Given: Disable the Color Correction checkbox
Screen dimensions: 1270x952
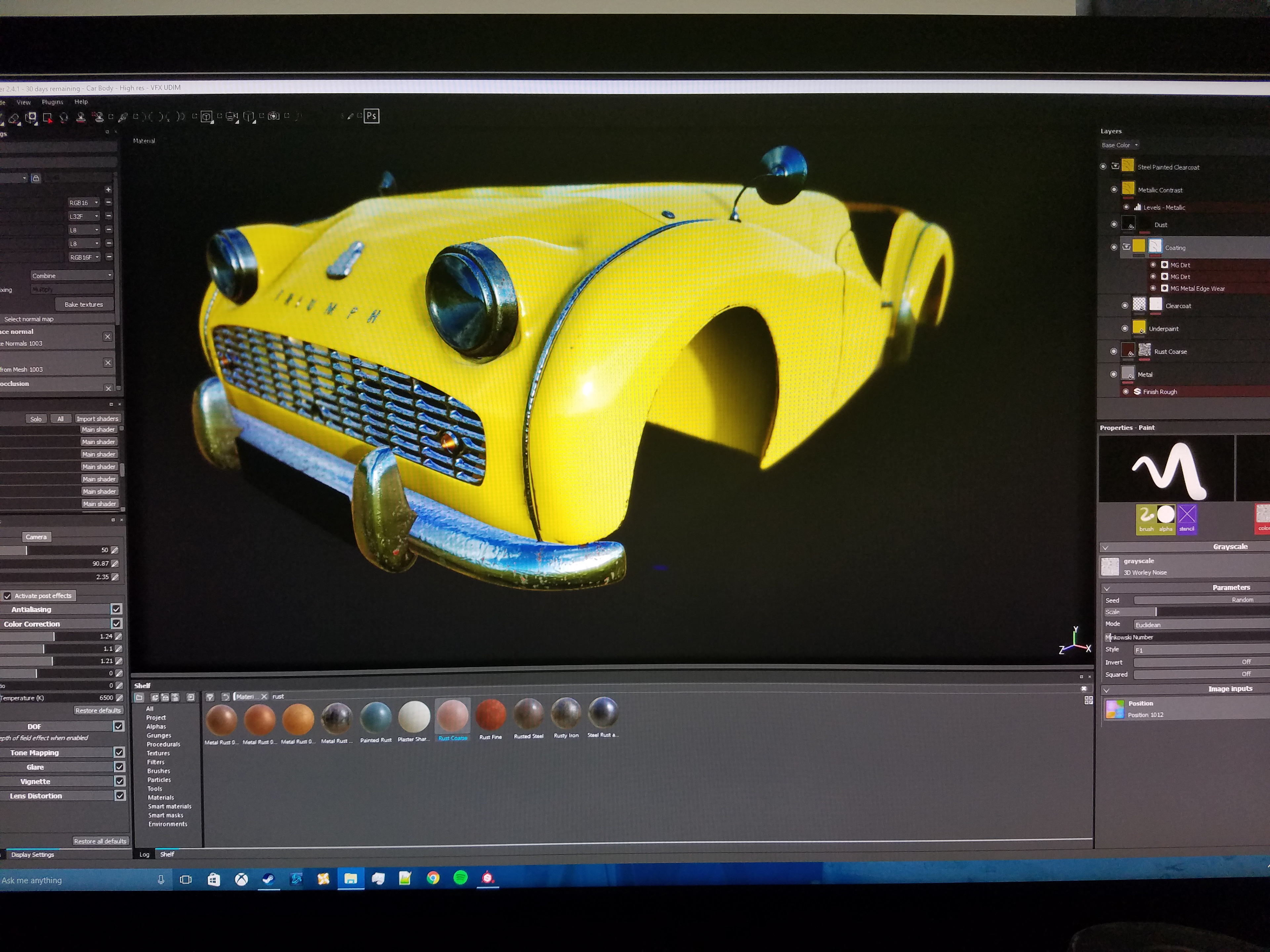Looking at the screenshot, I should pyautogui.click(x=116, y=623).
